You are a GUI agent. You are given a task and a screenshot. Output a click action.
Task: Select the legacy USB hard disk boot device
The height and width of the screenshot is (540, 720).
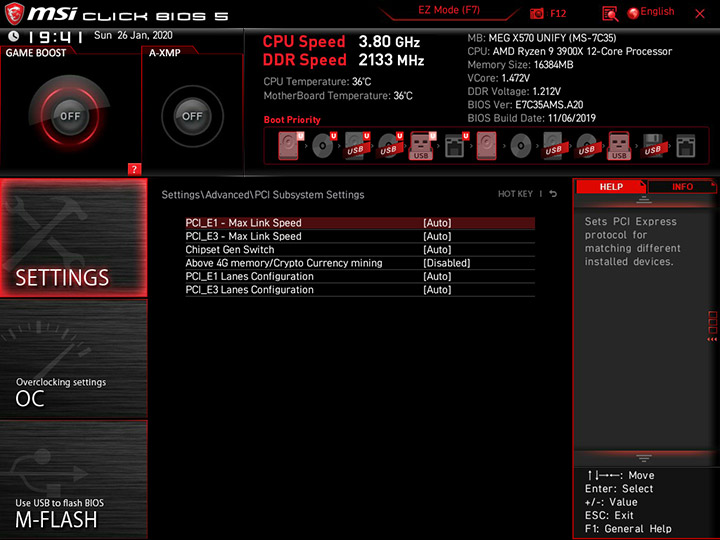(554, 146)
